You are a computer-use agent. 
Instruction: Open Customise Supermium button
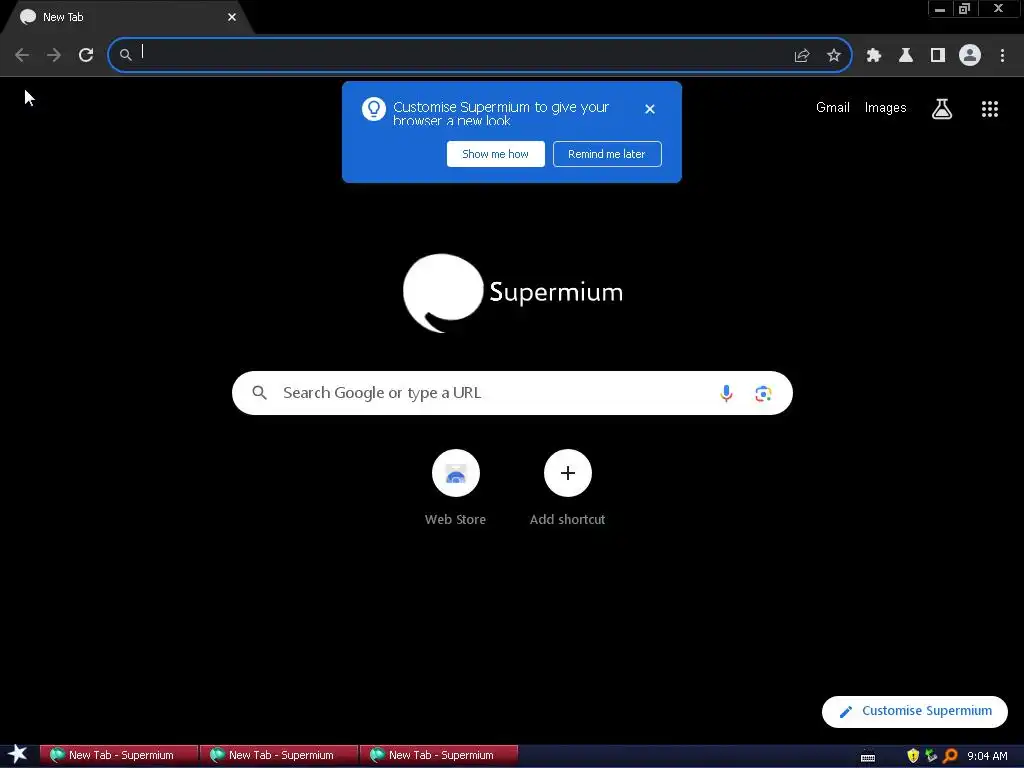pos(915,711)
